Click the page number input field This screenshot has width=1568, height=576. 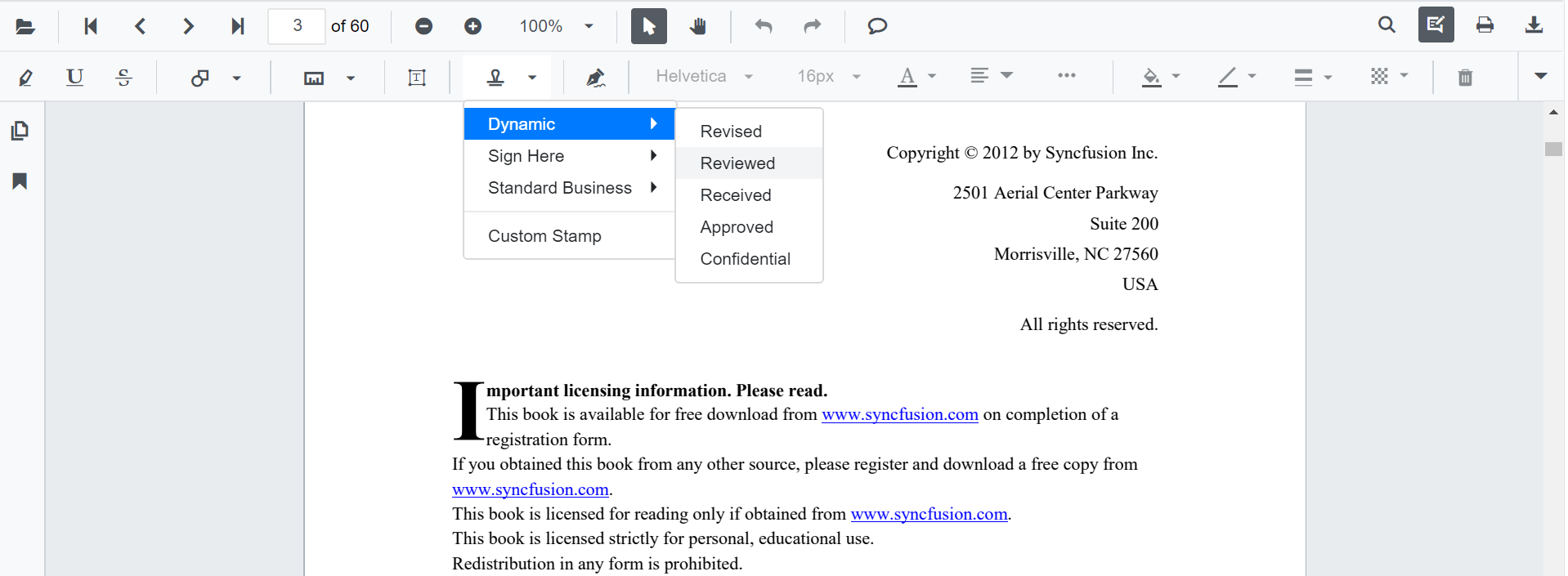pyautogui.click(x=297, y=26)
